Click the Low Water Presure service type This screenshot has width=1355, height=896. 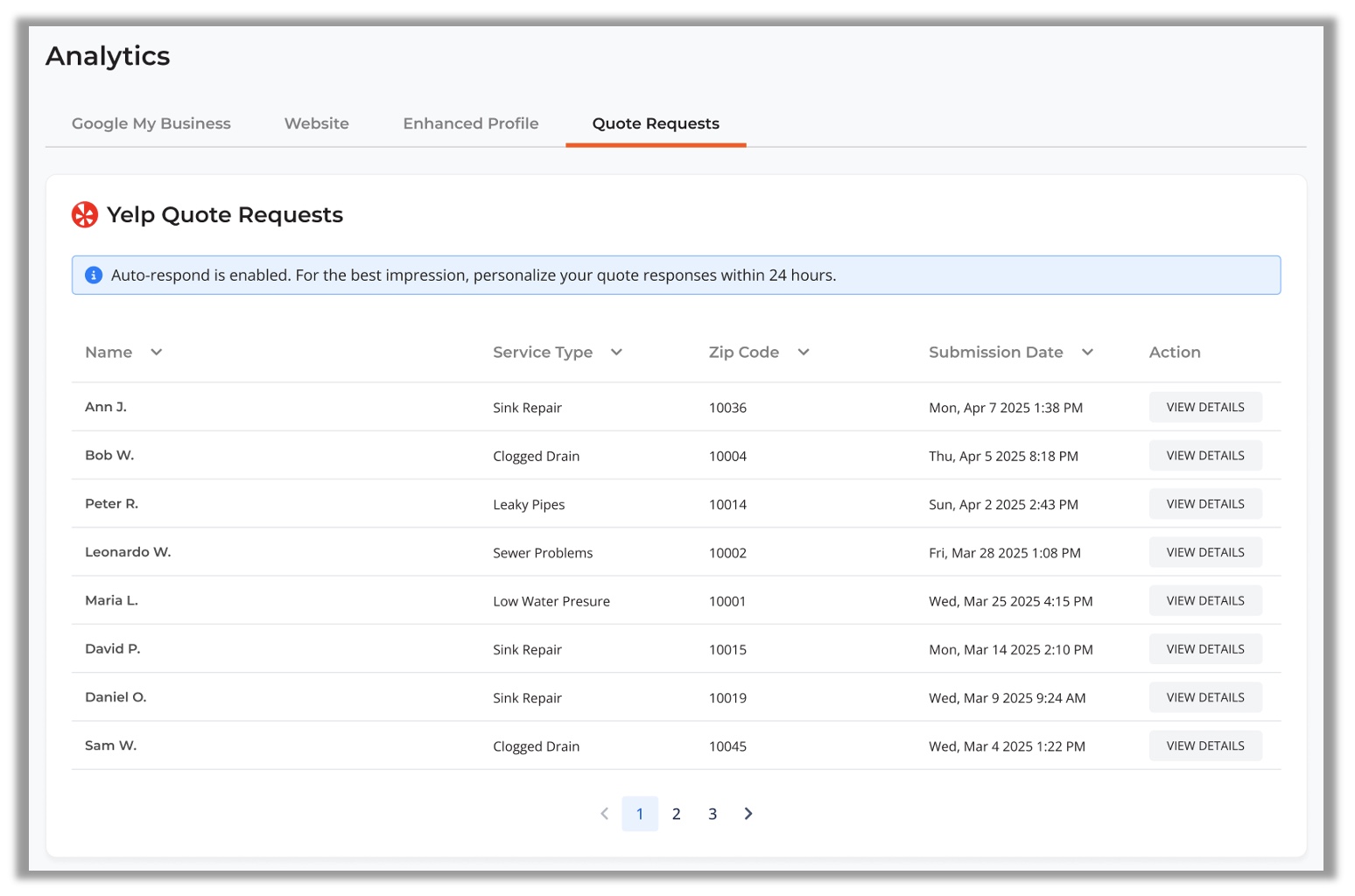pos(551,601)
